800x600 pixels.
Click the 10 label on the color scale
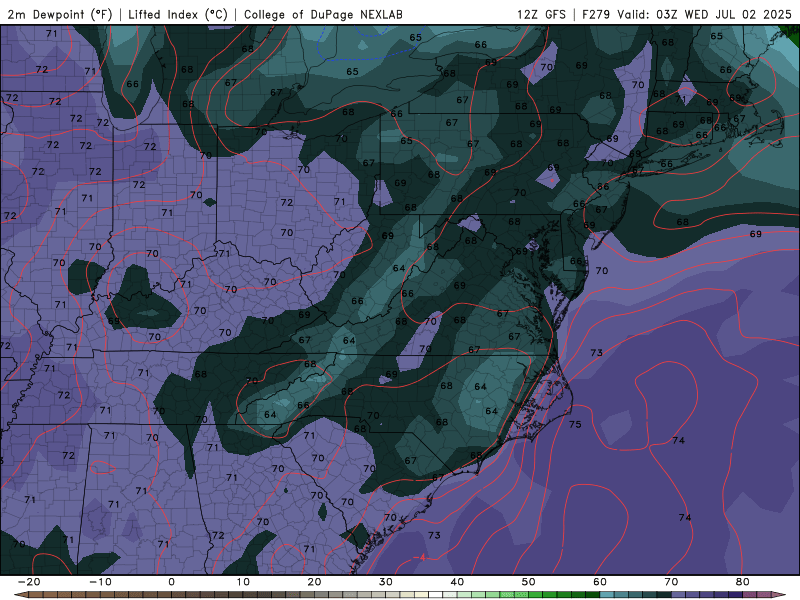point(243,582)
